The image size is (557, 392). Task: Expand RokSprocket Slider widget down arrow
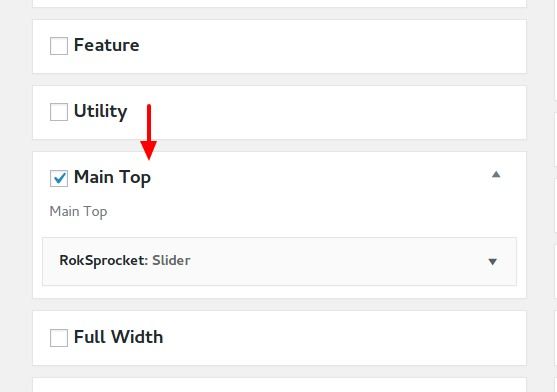coord(492,262)
